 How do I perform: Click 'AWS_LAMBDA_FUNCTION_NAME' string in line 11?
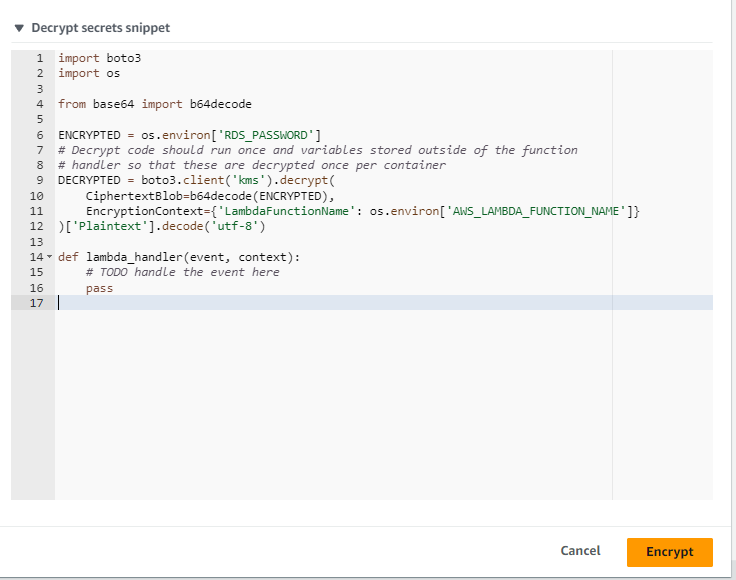click(x=536, y=211)
